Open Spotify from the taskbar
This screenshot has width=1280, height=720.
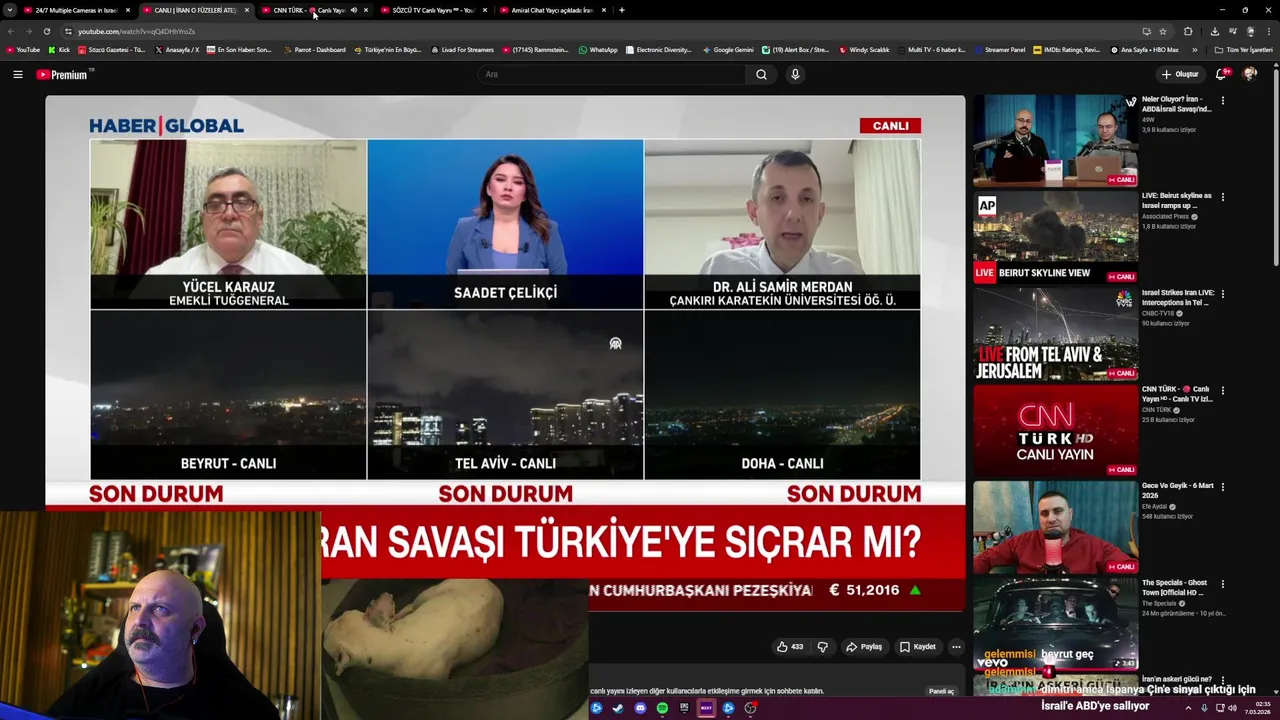click(x=662, y=708)
